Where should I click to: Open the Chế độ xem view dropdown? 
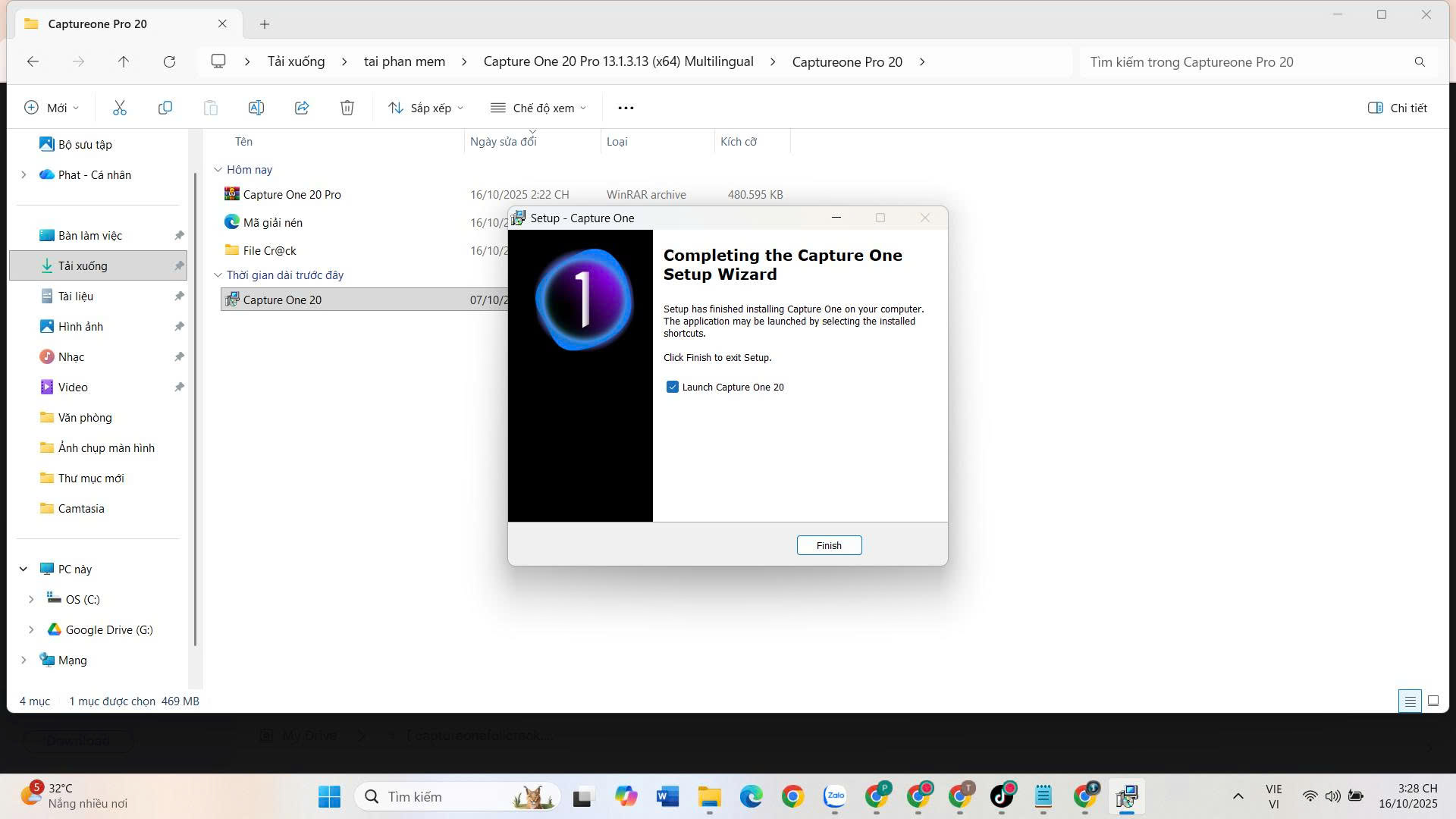[x=538, y=108]
